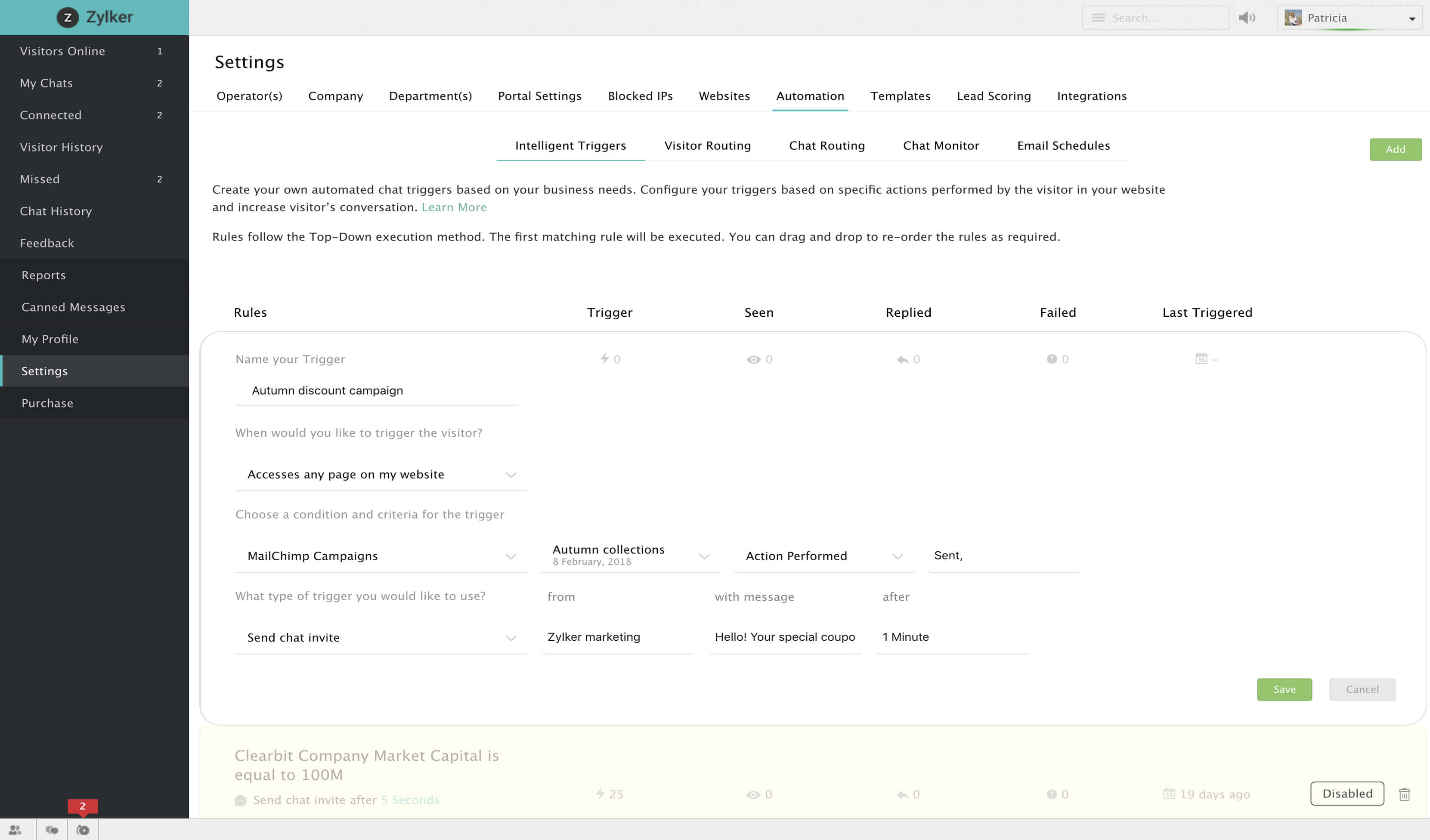Click the Sent, action value field
The image size is (1430, 840).
click(1004, 556)
